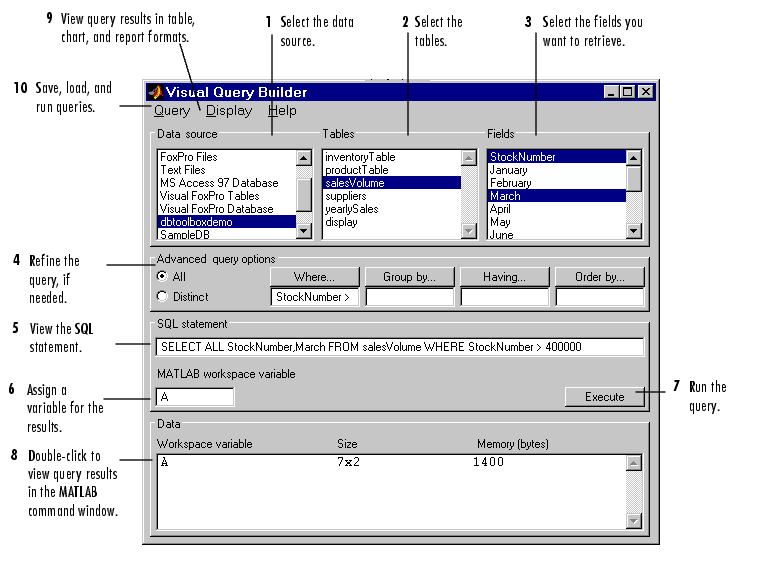Image resolution: width=765 pixels, height=576 pixels.
Task: Select June field
Action: click(557, 234)
